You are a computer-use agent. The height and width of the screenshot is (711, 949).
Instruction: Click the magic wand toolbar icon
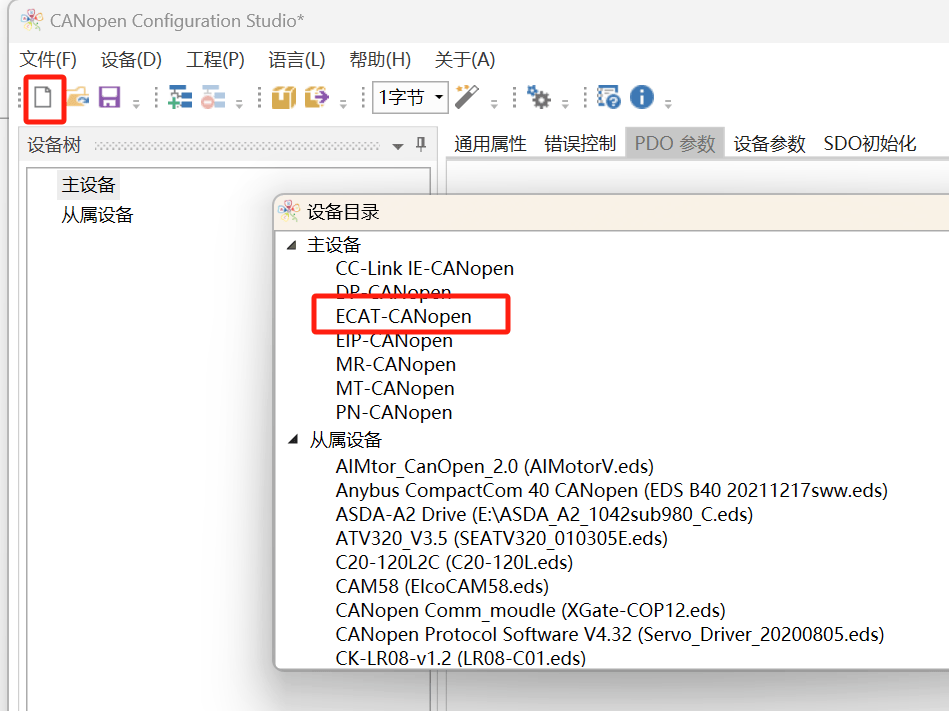[x=467, y=97]
